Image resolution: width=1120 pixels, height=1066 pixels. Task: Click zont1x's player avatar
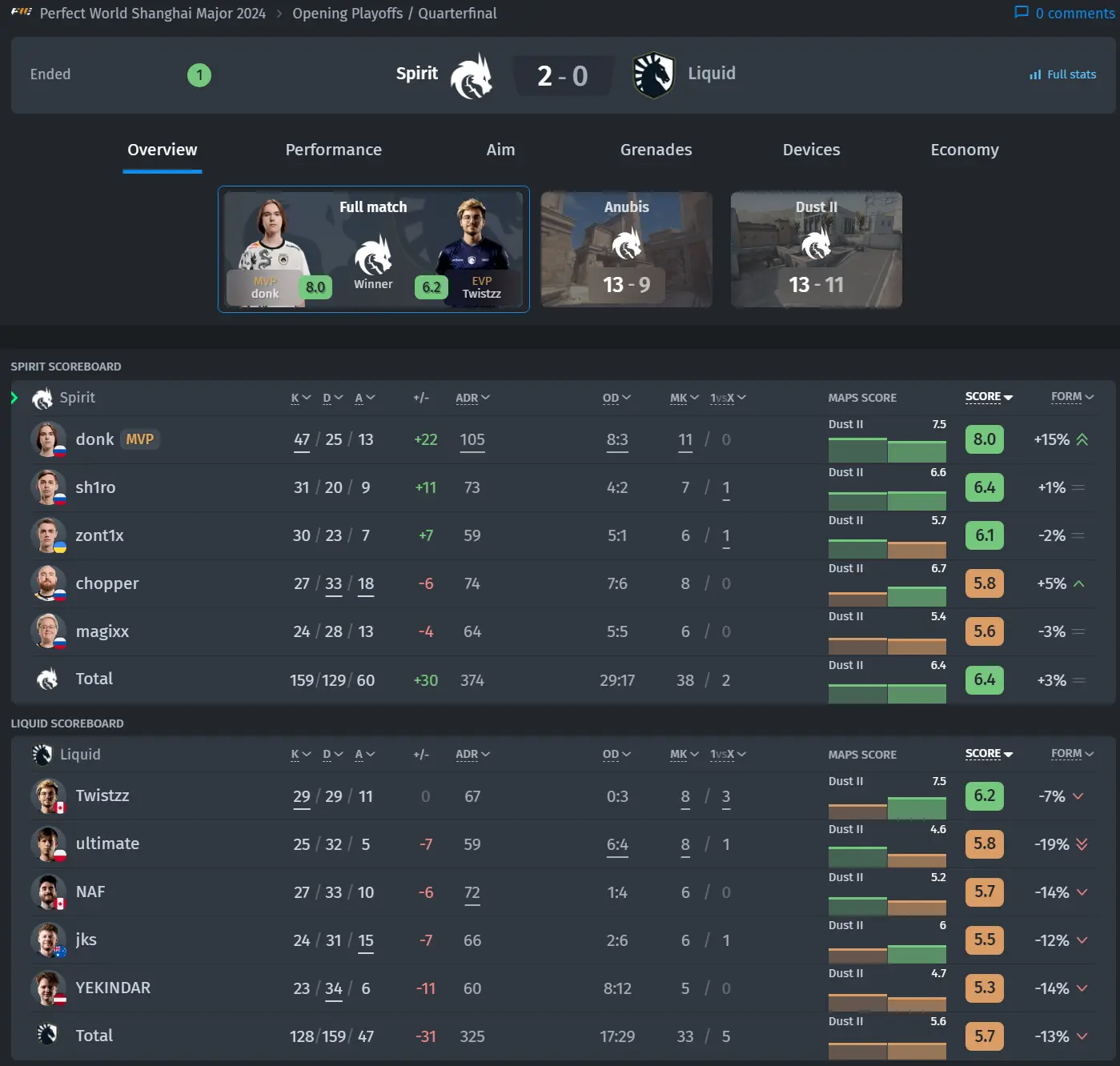48,535
